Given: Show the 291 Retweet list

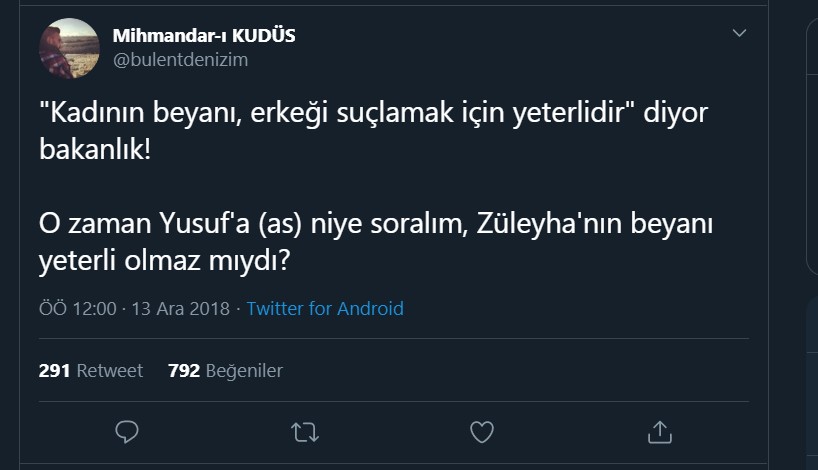Looking at the screenshot, I should [x=91, y=371].
